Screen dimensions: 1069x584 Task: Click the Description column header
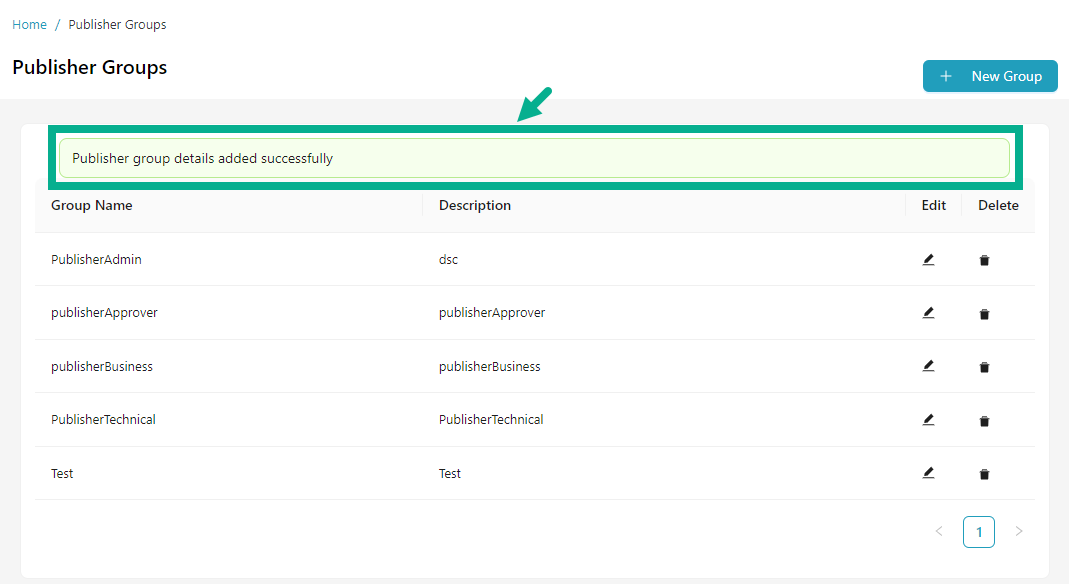(474, 205)
